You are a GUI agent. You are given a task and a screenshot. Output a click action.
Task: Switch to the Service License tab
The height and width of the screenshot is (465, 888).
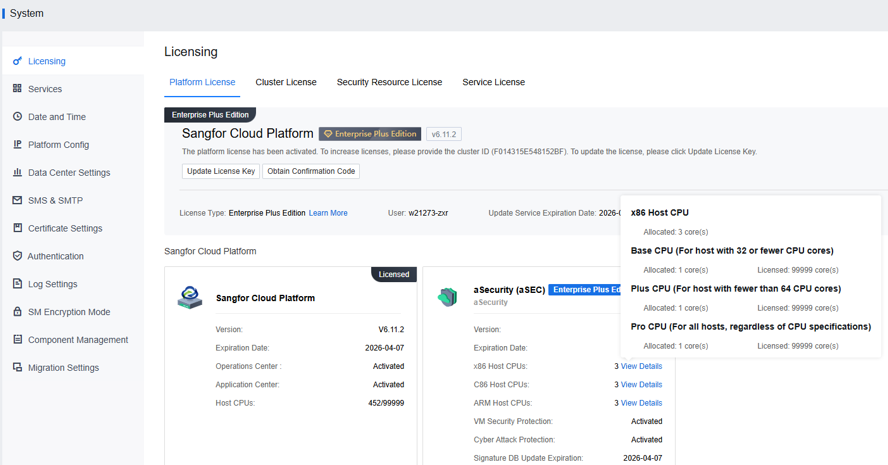tap(493, 82)
